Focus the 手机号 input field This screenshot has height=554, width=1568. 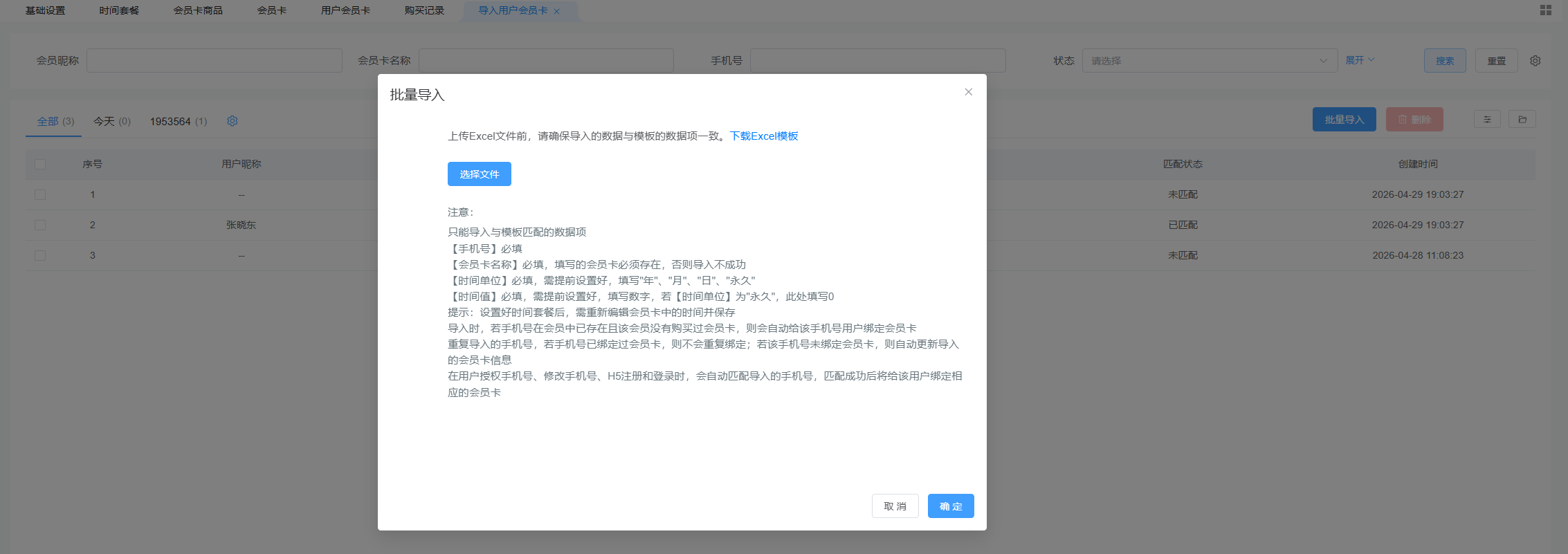pos(878,61)
